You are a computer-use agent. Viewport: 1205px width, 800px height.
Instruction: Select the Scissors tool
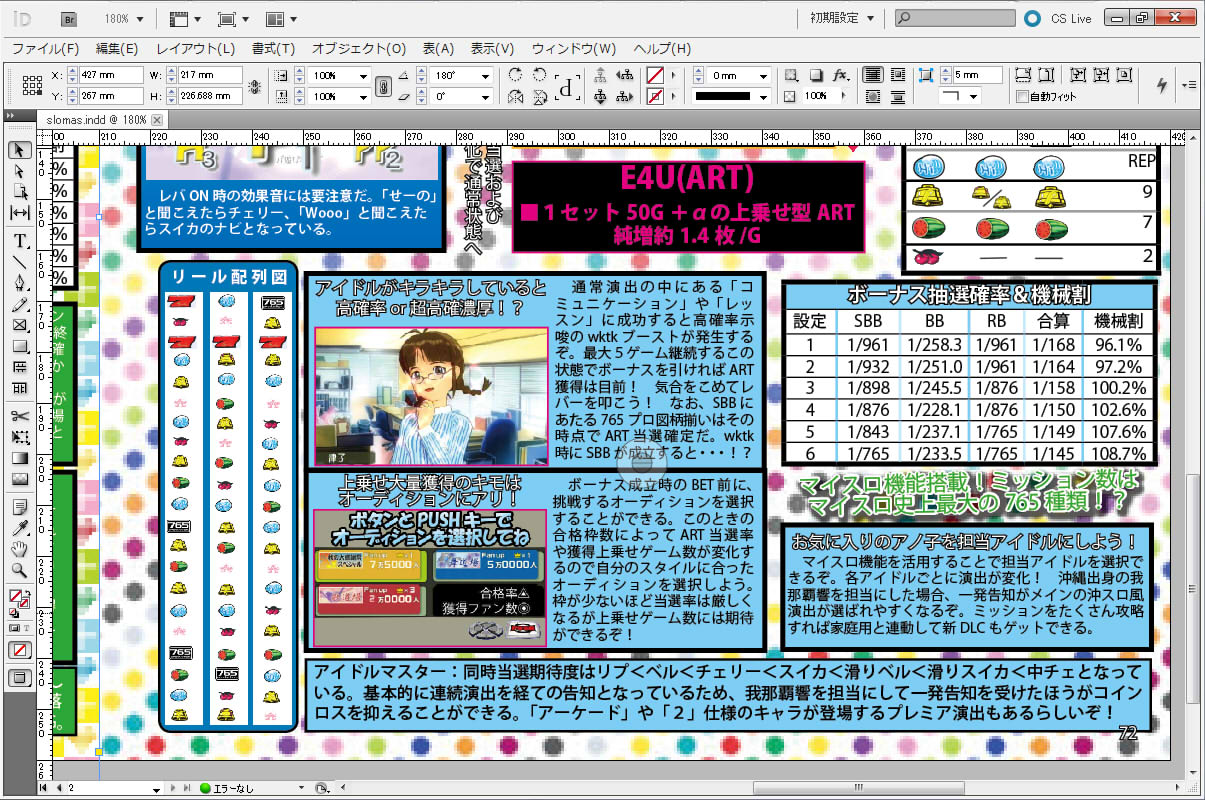click(19, 416)
